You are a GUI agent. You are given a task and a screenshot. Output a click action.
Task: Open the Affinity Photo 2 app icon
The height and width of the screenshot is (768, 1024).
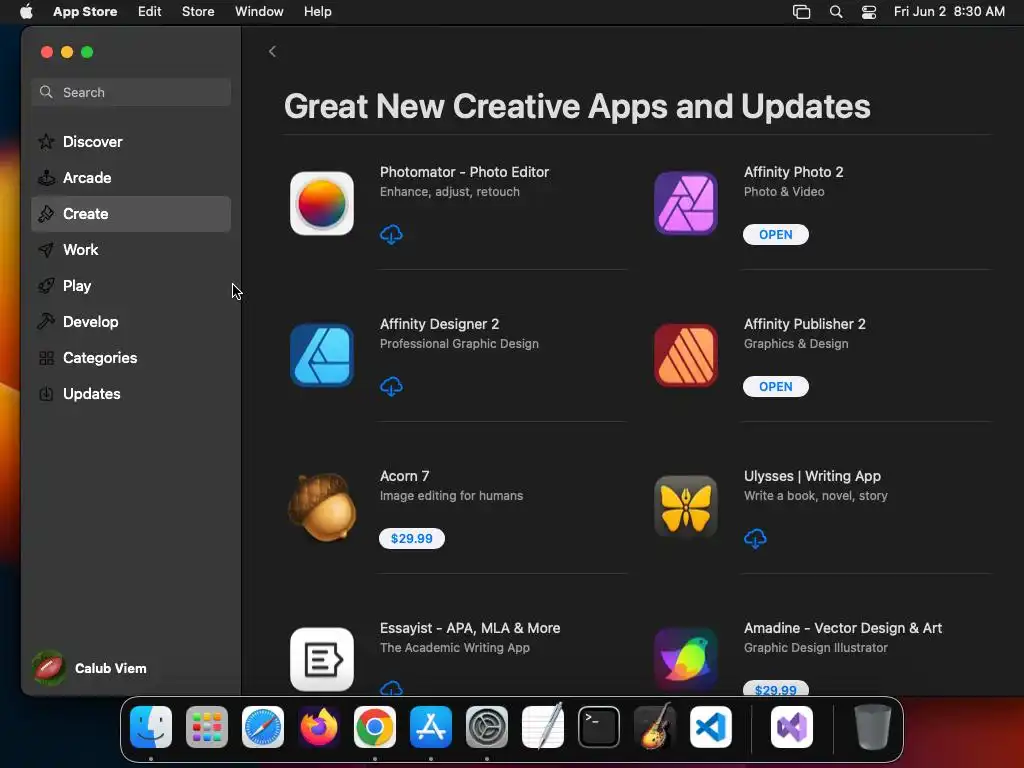[686, 203]
